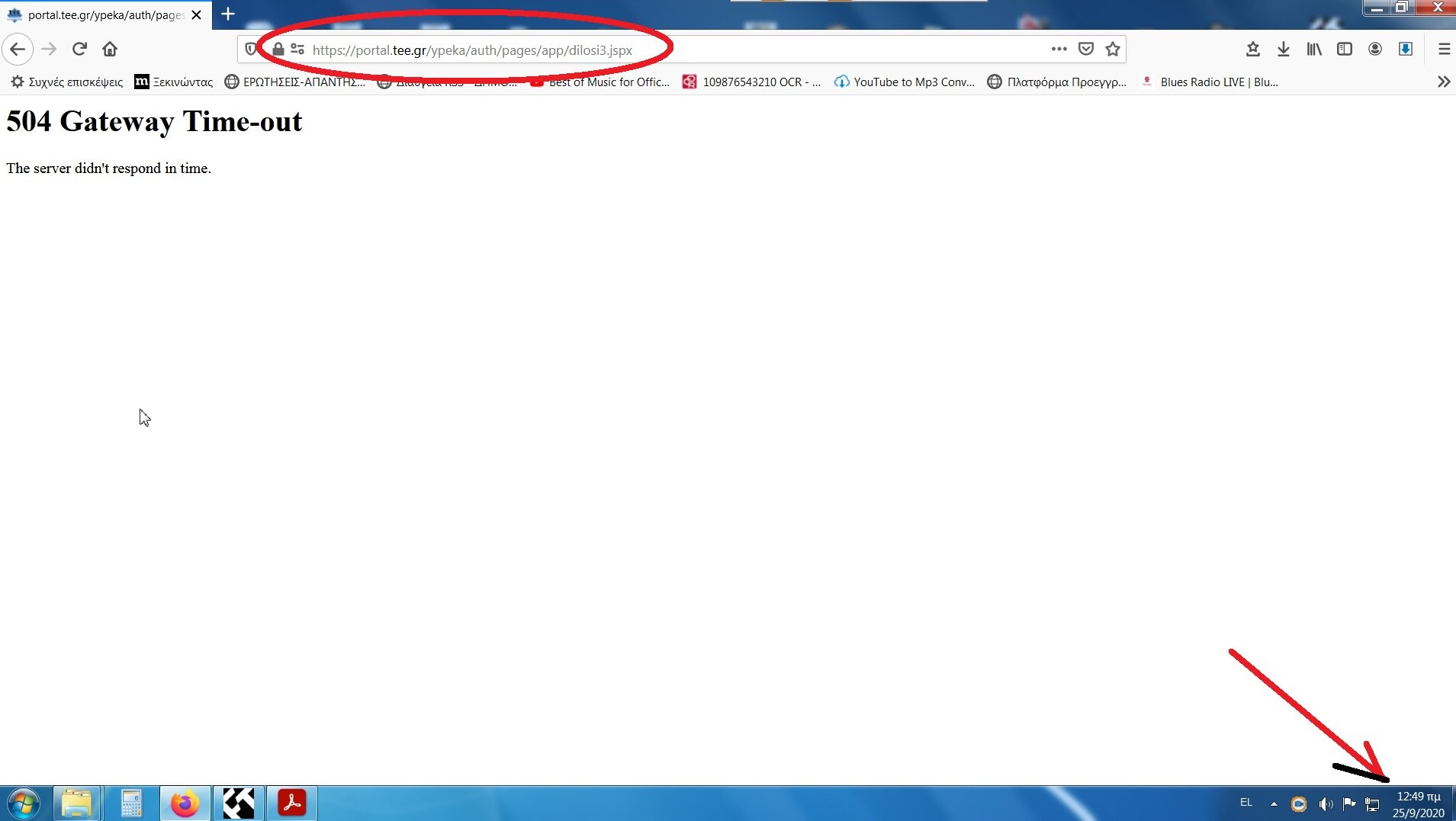The height and width of the screenshot is (821, 1456).
Task: Show more bookmarks overflow chevron
Action: (1443, 82)
